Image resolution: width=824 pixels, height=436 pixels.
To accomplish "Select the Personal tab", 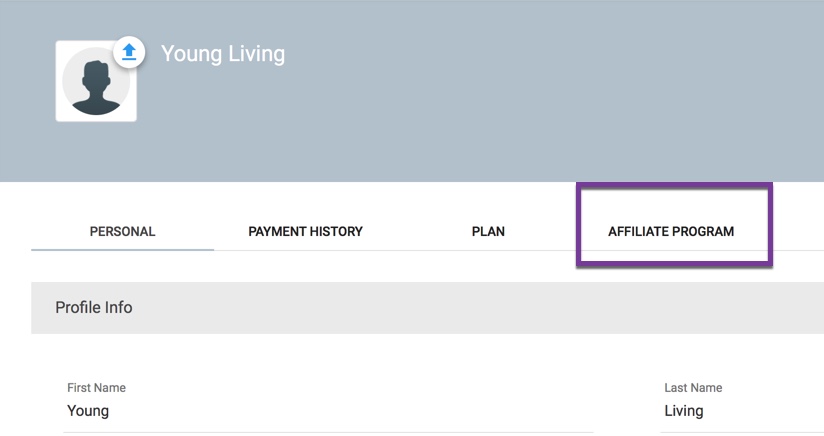I will [122, 231].
